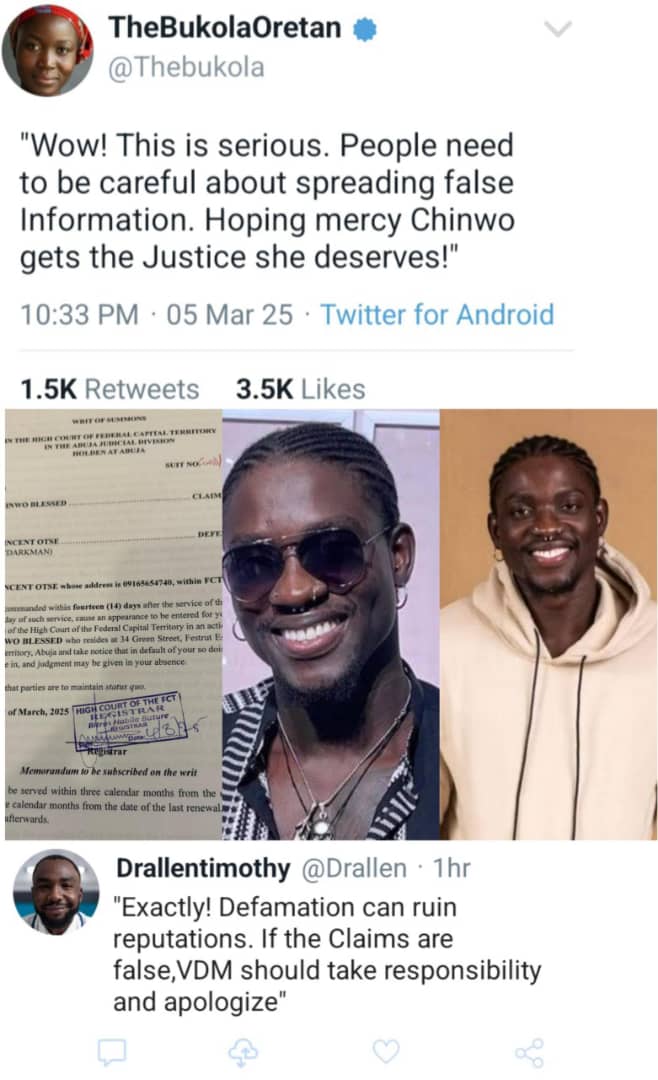
Task: Click the @Thebukola handle
Action: [186, 68]
